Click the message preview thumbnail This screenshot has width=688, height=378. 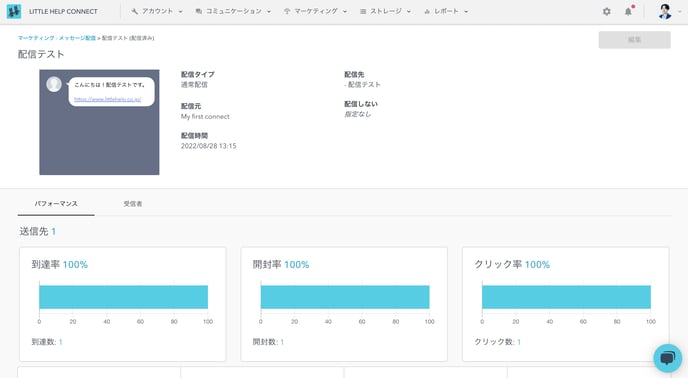(99, 122)
